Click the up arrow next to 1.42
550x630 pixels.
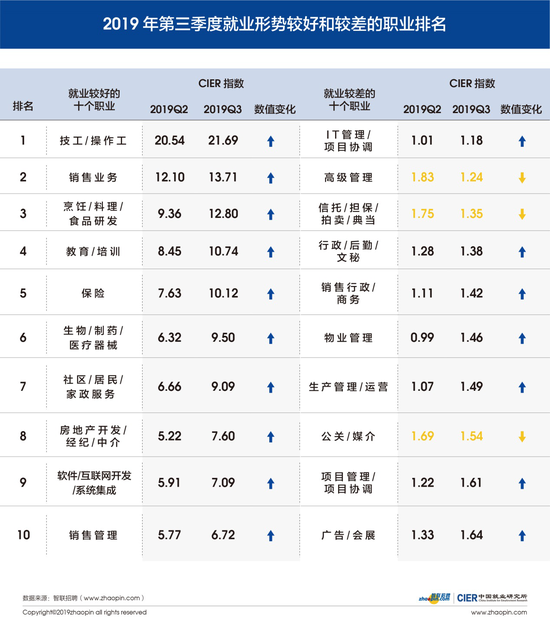(522, 294)
